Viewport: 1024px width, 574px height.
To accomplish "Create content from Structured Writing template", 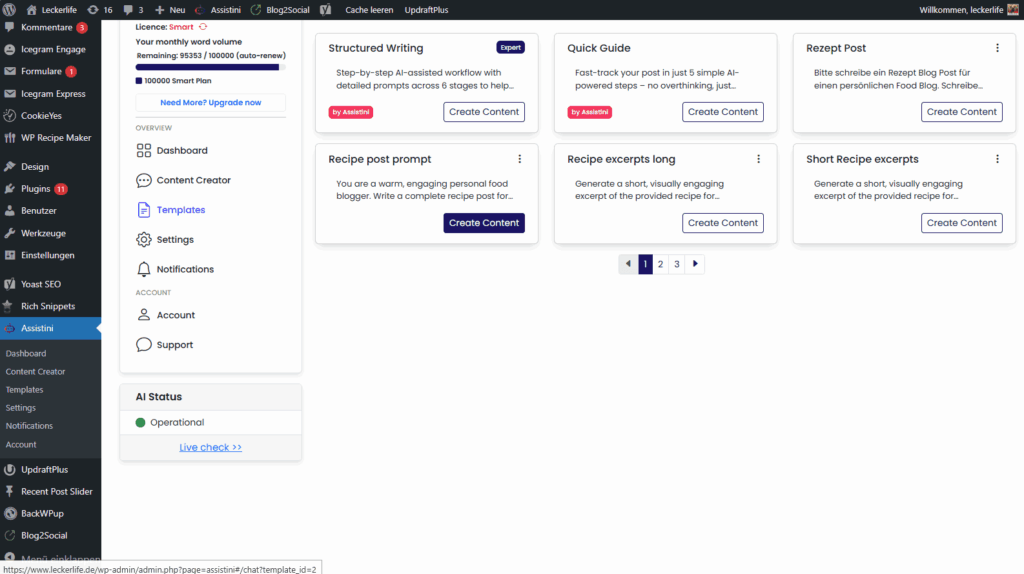I will click(484, 112).
